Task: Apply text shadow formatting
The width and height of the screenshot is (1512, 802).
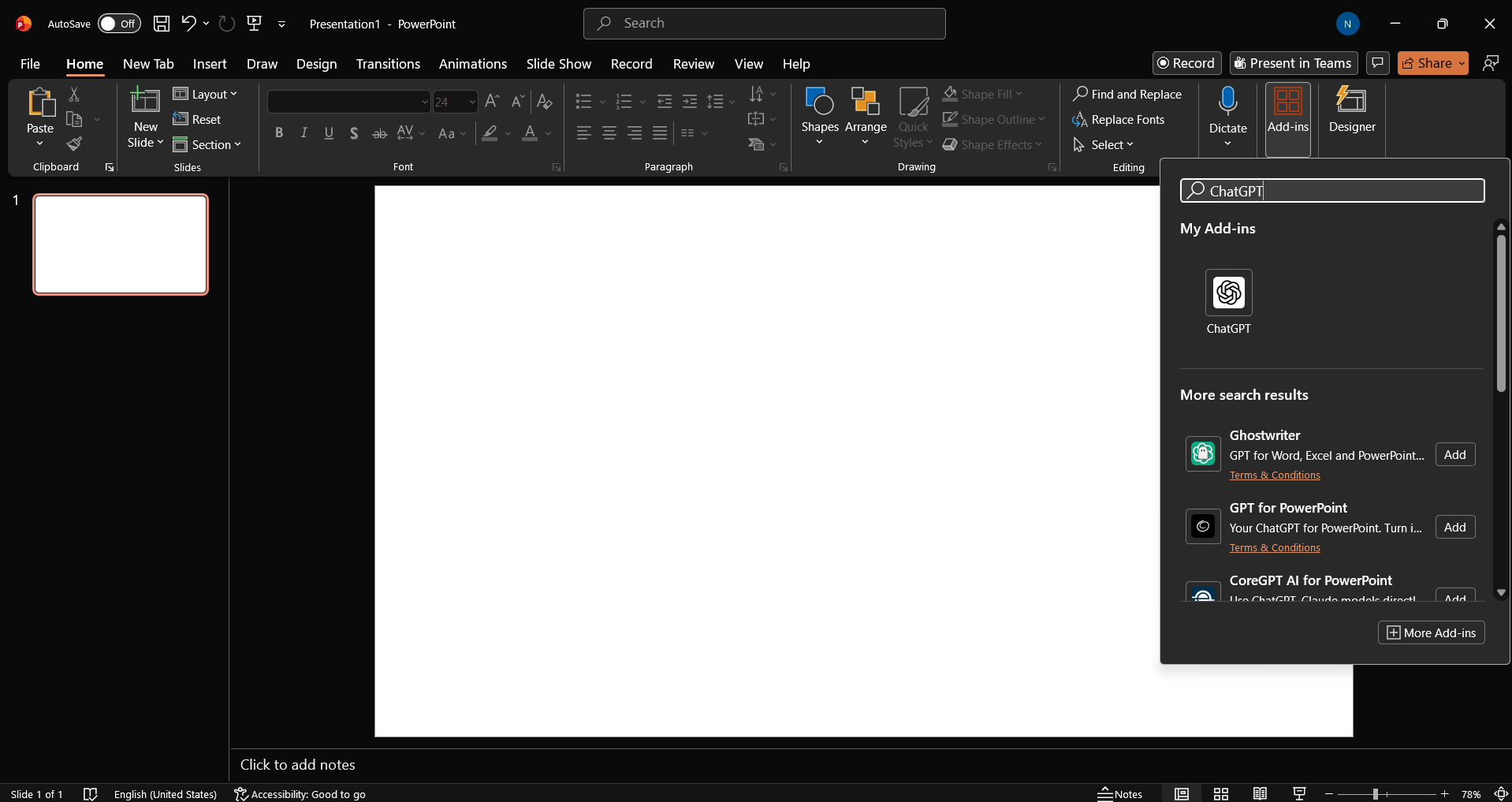Action: point(354,133)
